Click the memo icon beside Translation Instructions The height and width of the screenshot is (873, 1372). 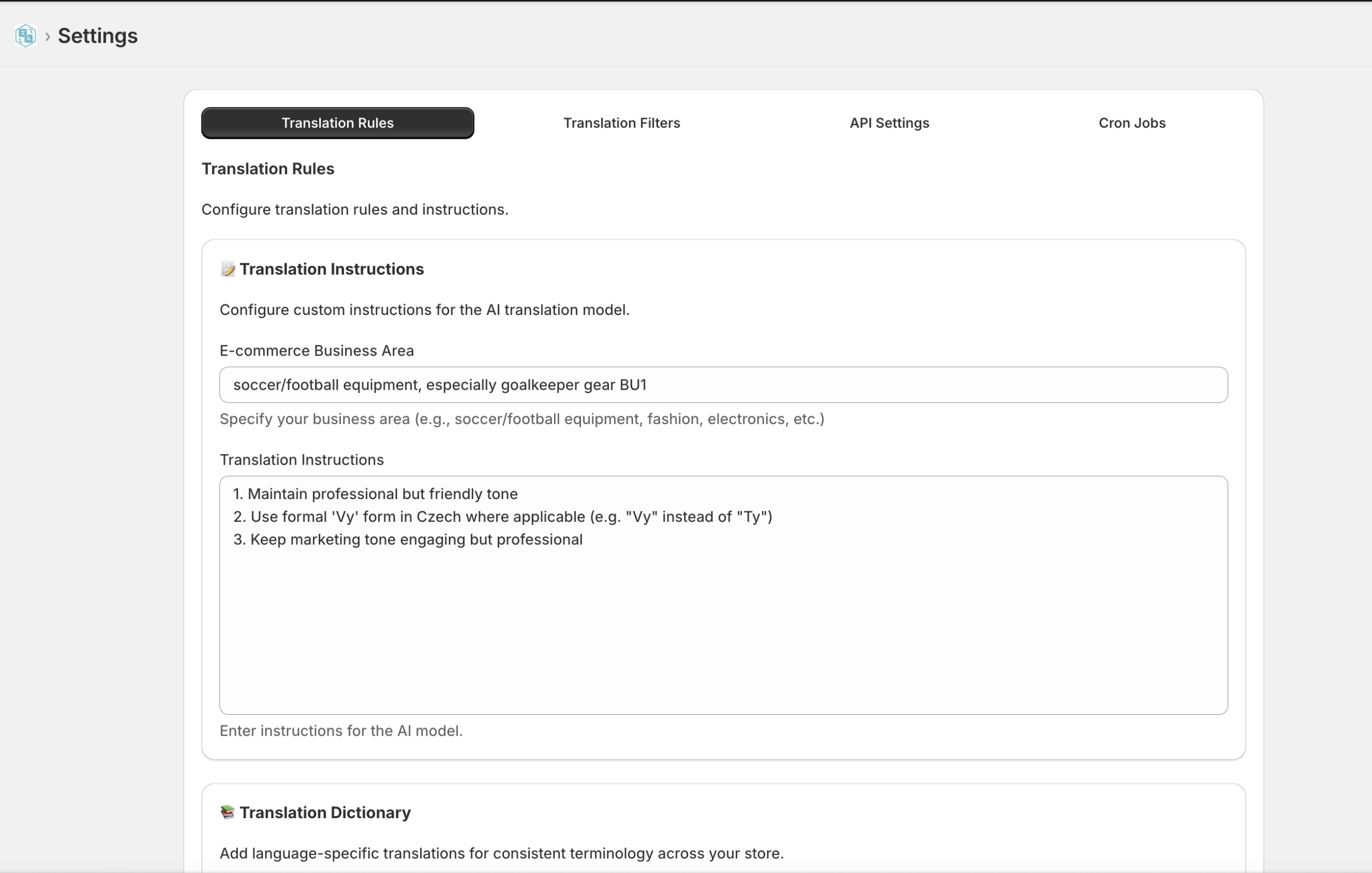pyautogui.click(x=228, y=270)
